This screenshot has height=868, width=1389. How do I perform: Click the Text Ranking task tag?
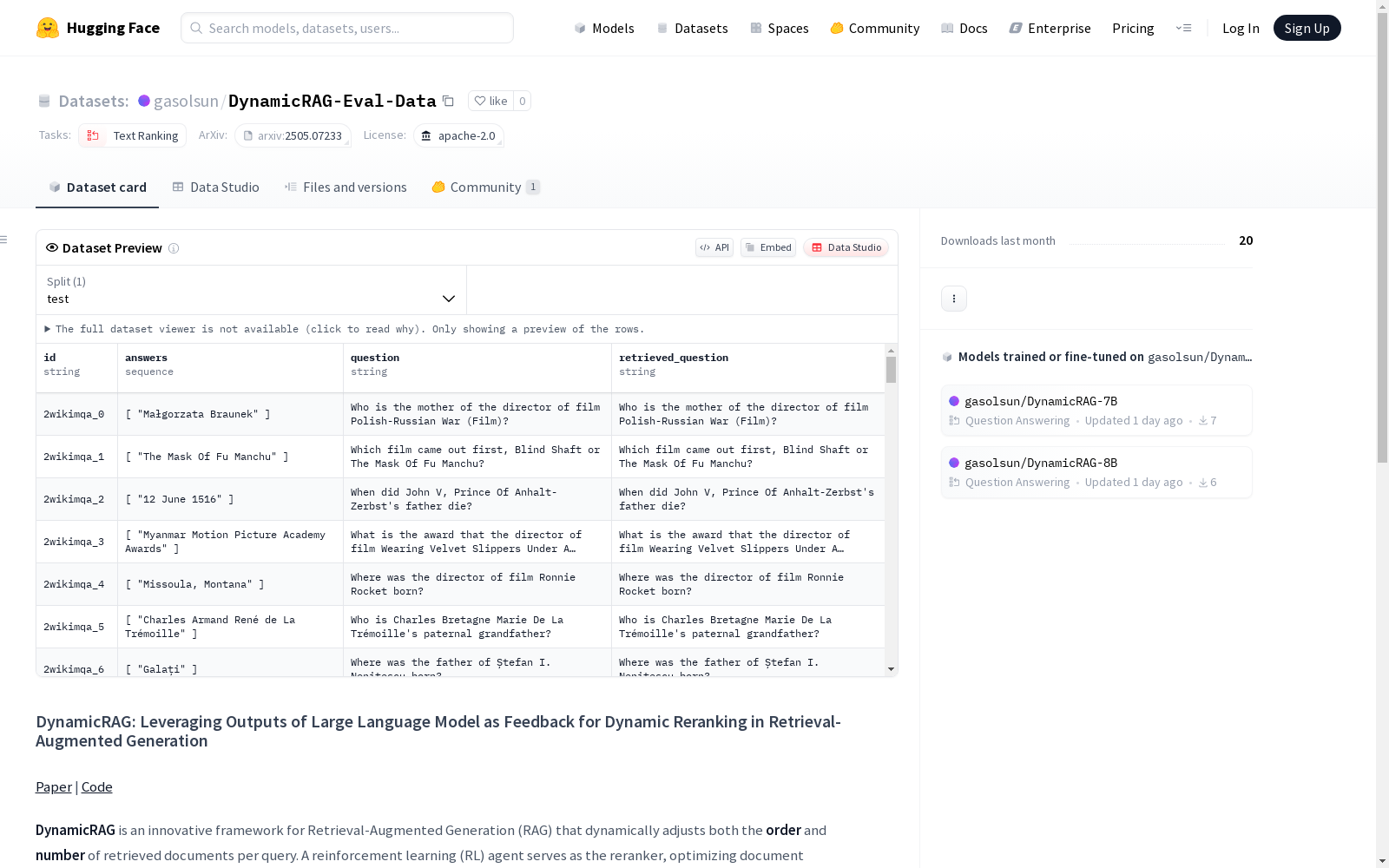[x=132, y=135]
